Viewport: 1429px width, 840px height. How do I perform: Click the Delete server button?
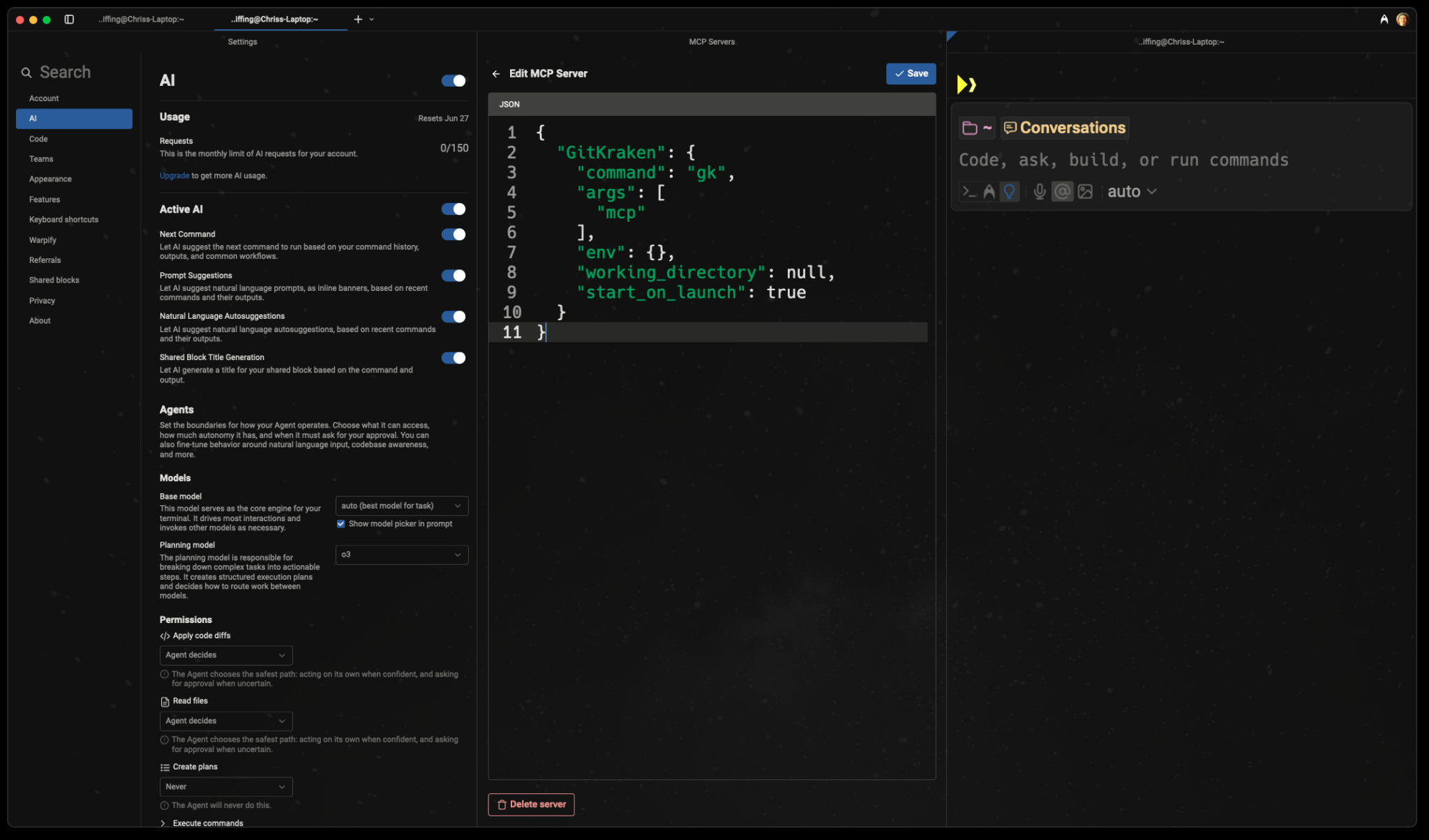pos(530,804)
